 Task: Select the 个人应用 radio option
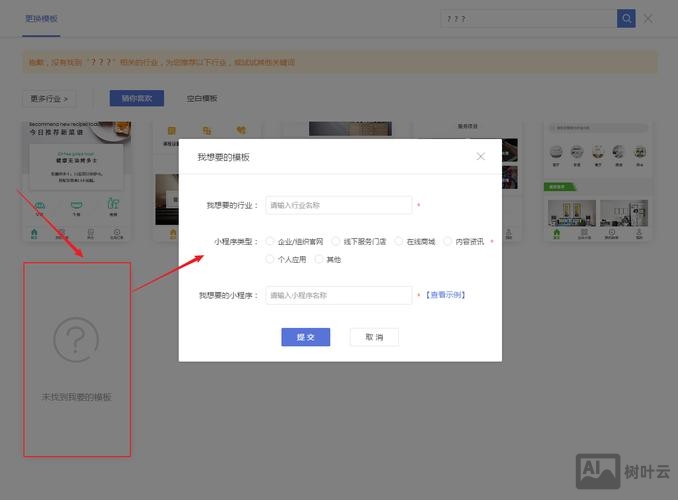(x=270, y=259)
